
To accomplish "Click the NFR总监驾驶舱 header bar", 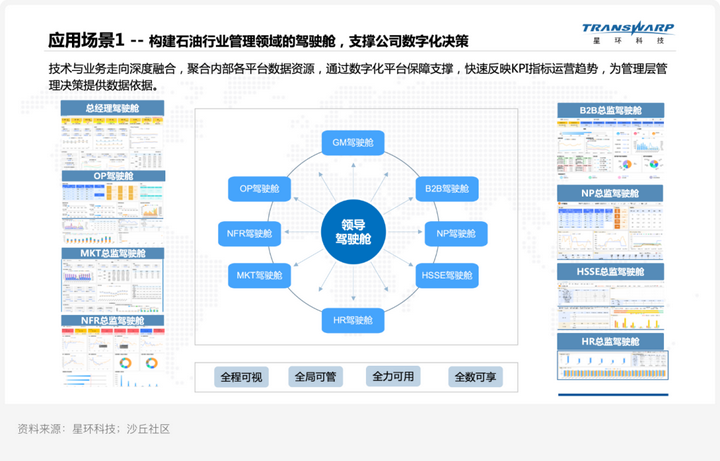I will point(112,320).
